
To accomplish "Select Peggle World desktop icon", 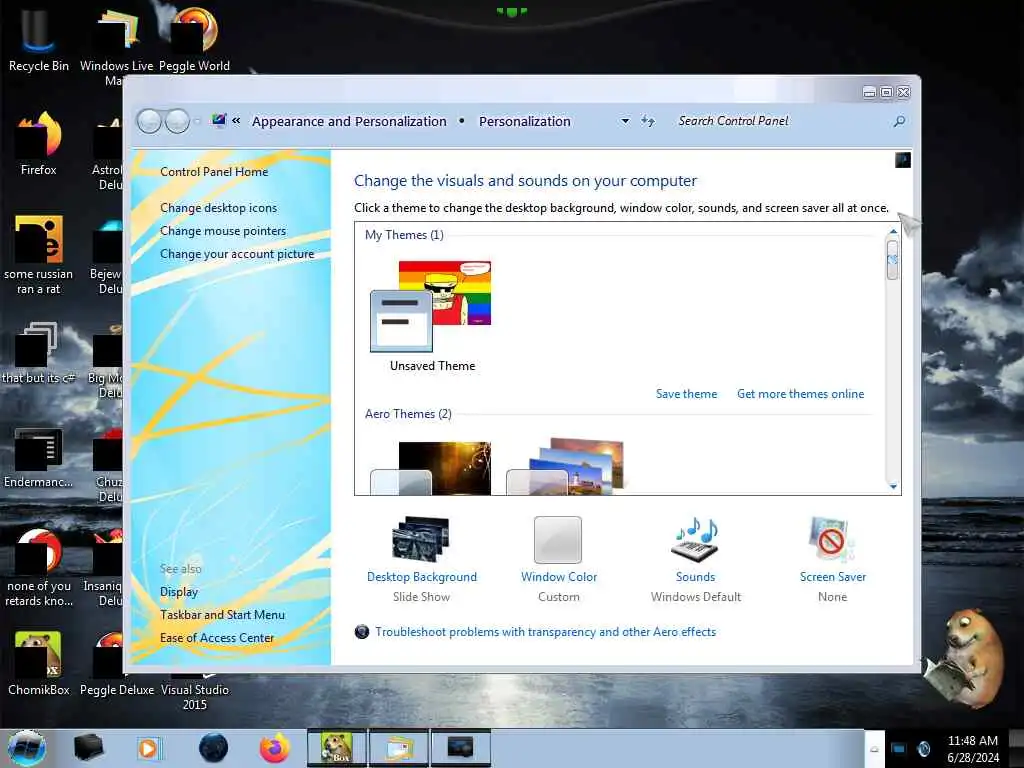I will pos(194,40).
